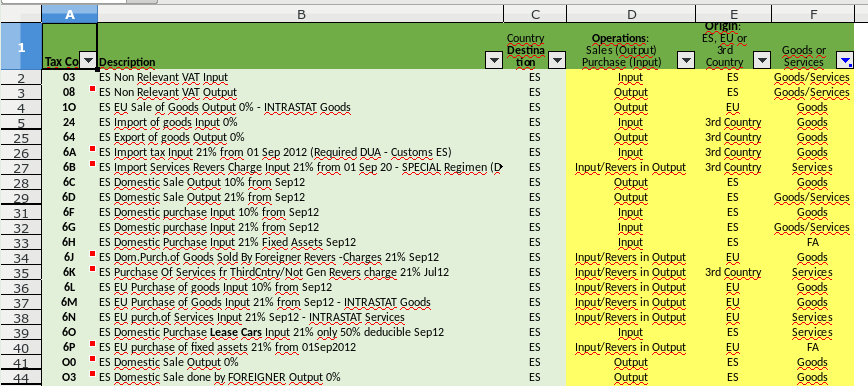This screenshot has height=386, width=868.
Task: Select column D header
Action: [631, 14]
